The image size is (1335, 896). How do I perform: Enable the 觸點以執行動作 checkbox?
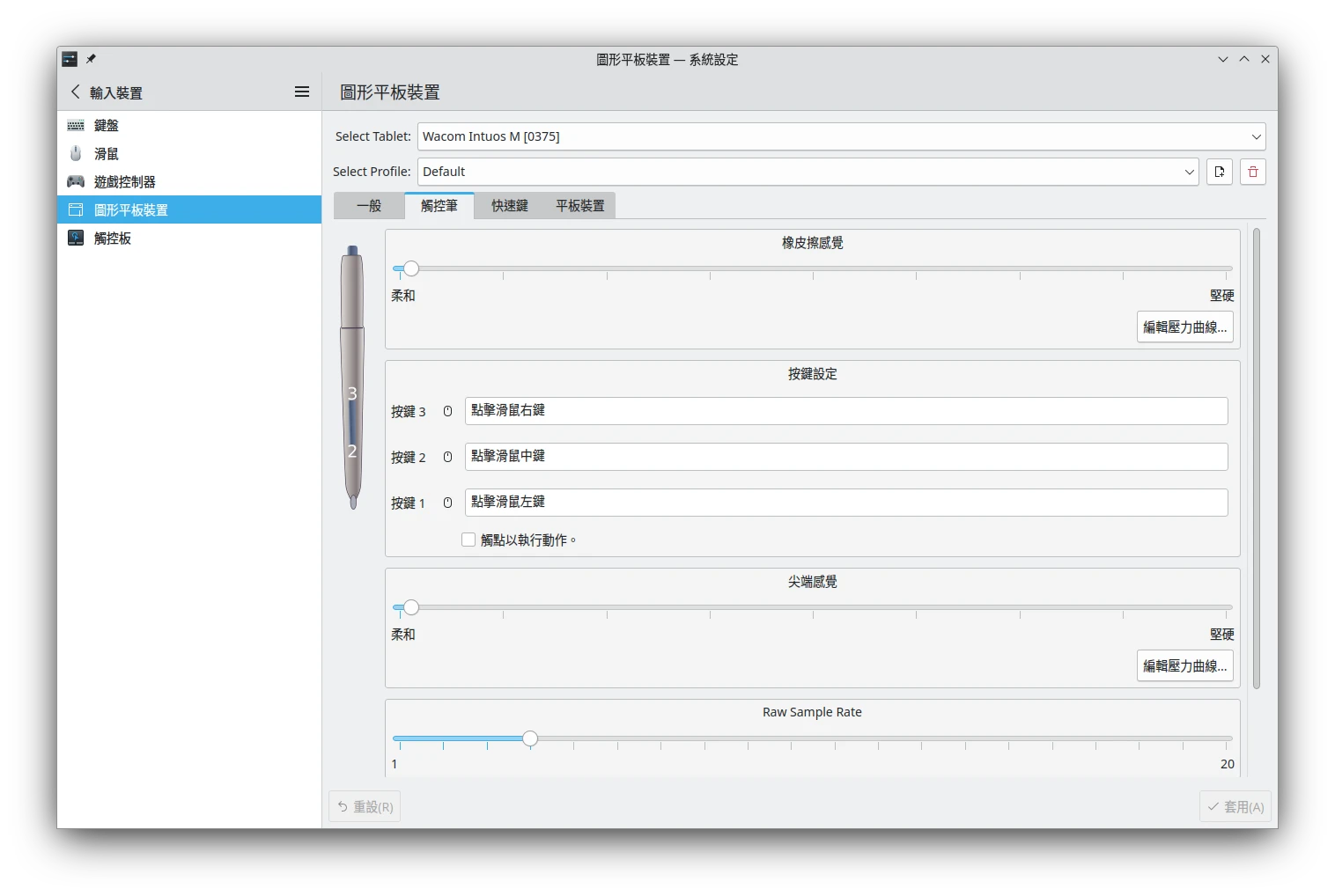tap(468, 540)
